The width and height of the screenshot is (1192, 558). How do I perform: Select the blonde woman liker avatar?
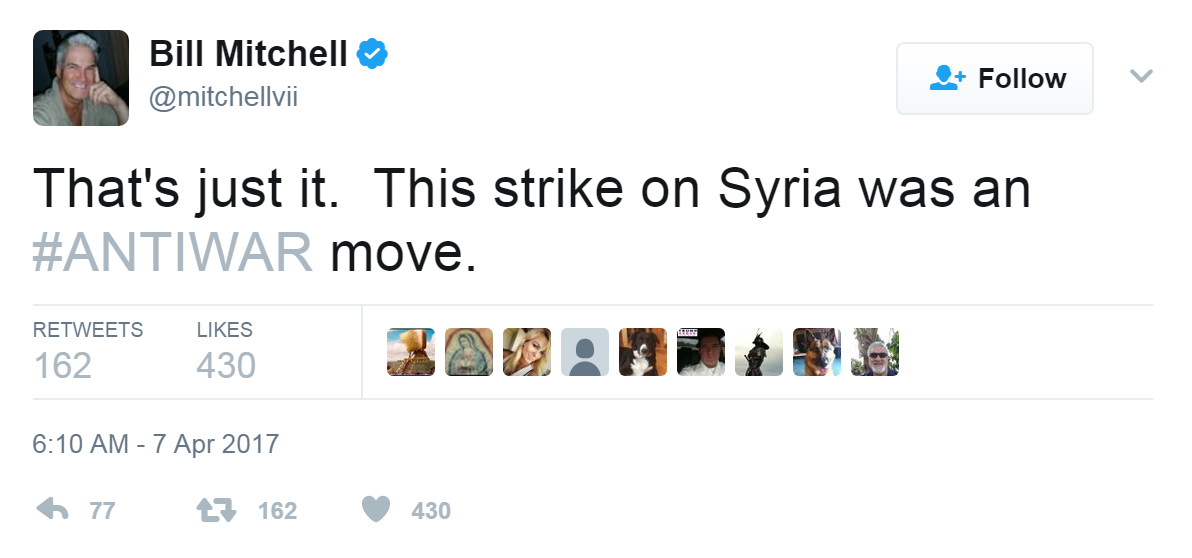(527, 352)
